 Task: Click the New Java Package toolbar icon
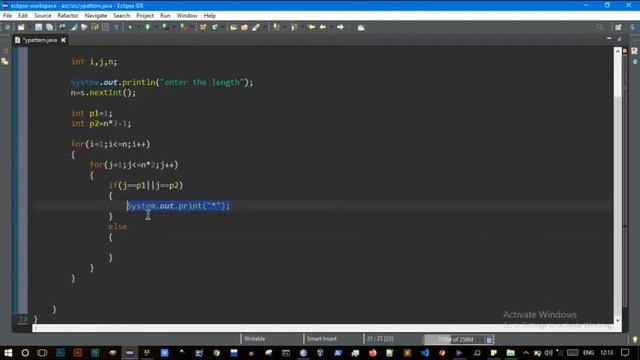[203, 27]
